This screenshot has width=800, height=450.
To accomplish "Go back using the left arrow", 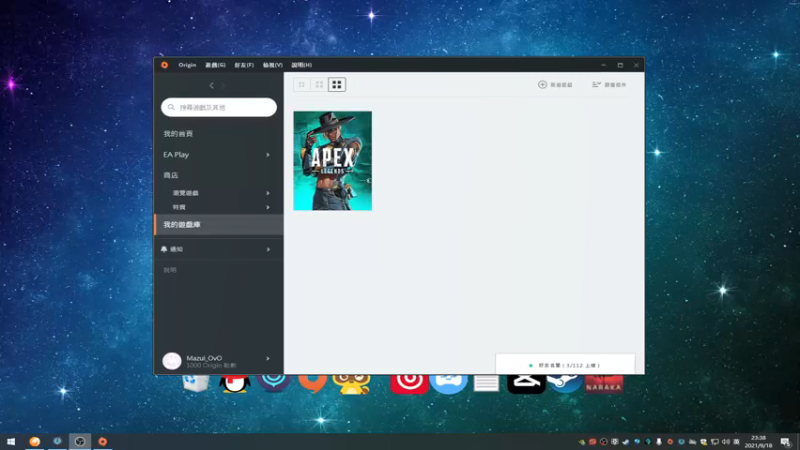I will pyautogui.click(x=212, y=85).
